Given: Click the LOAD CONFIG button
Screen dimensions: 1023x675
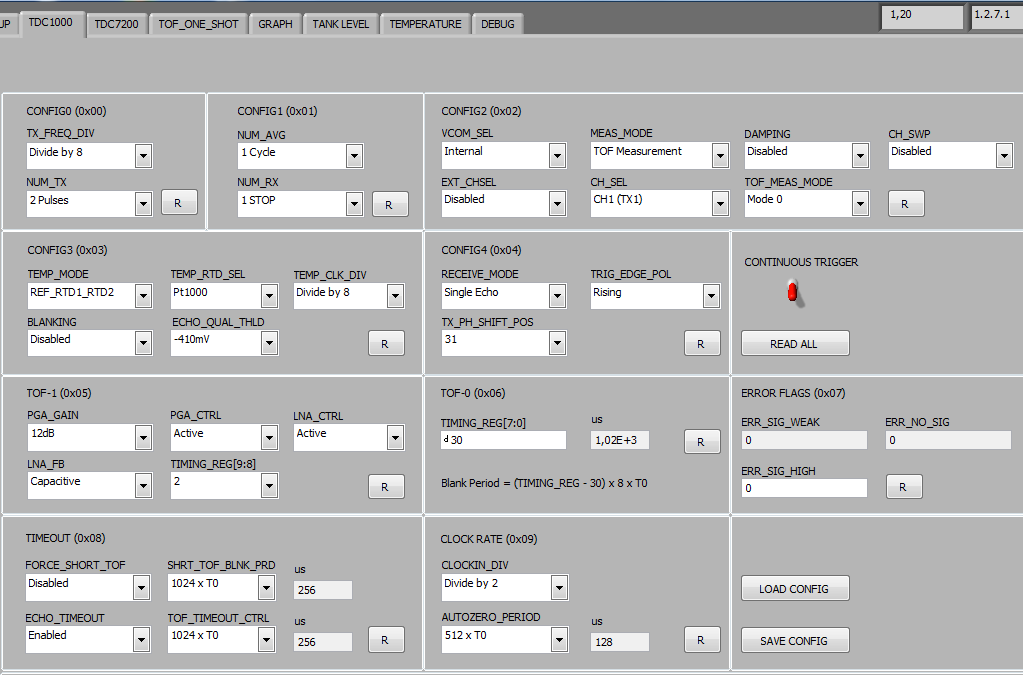Looking at the screenshot, I should tap(795, 588).
